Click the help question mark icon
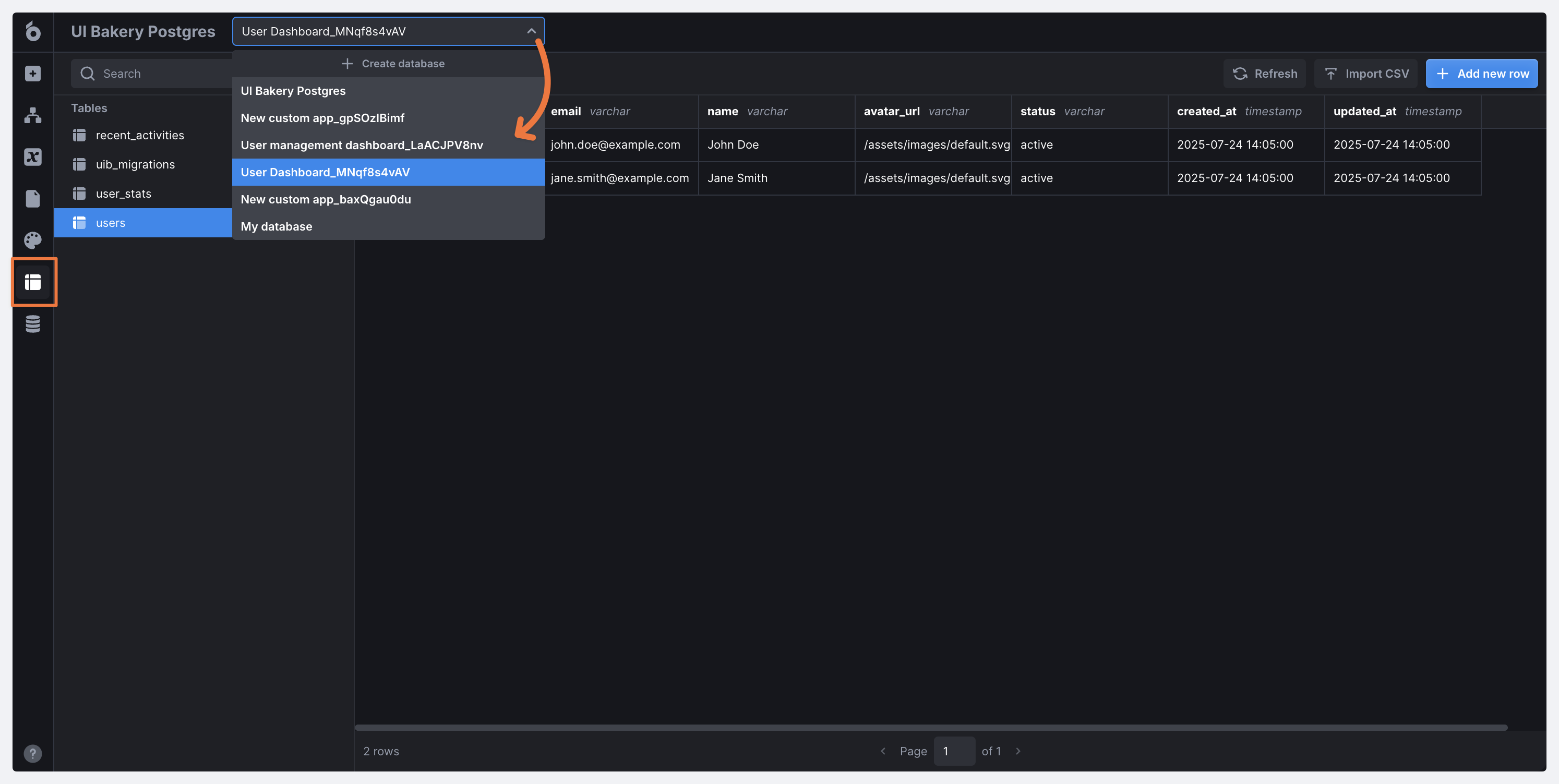1559x784 pixels. click(33, 753)
